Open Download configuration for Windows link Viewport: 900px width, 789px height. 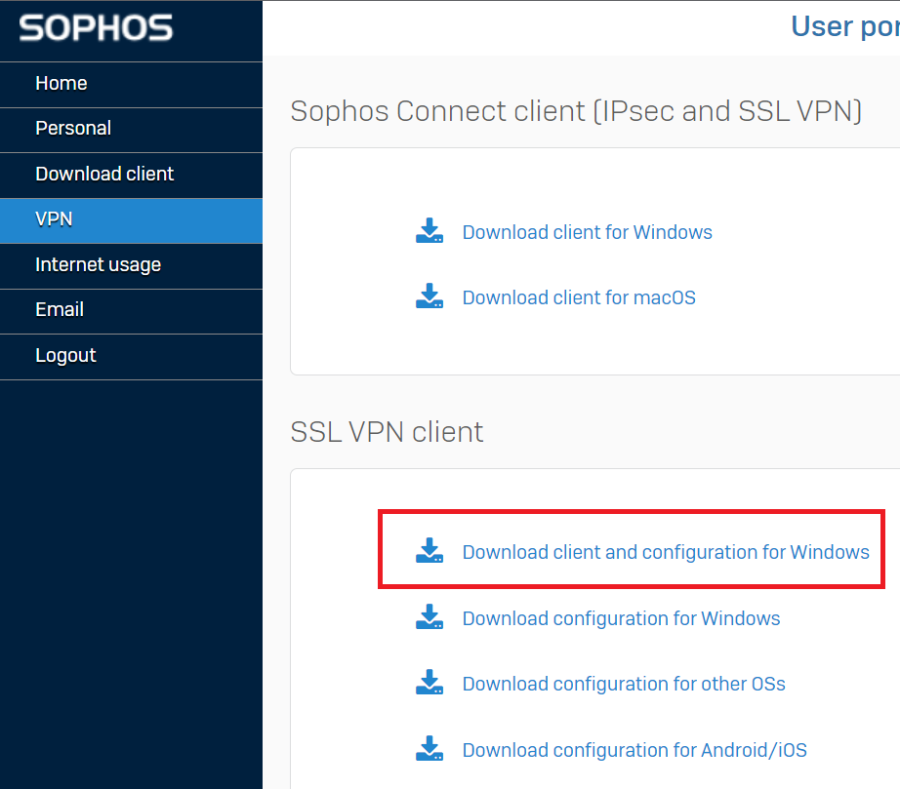tap(621, 618)
